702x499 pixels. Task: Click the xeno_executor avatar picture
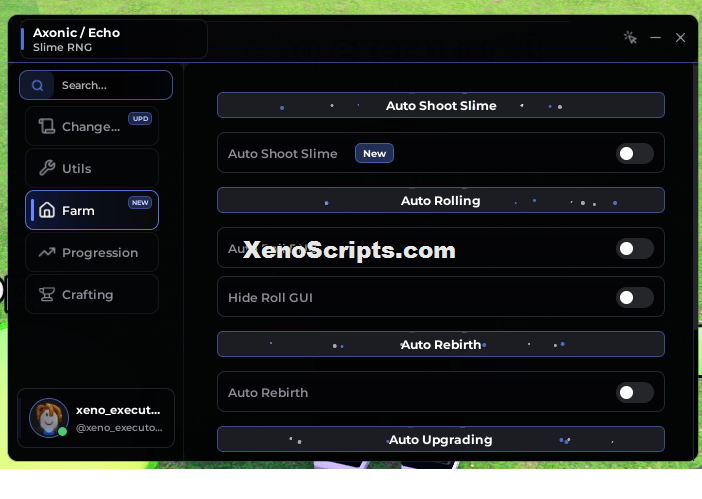49,418
